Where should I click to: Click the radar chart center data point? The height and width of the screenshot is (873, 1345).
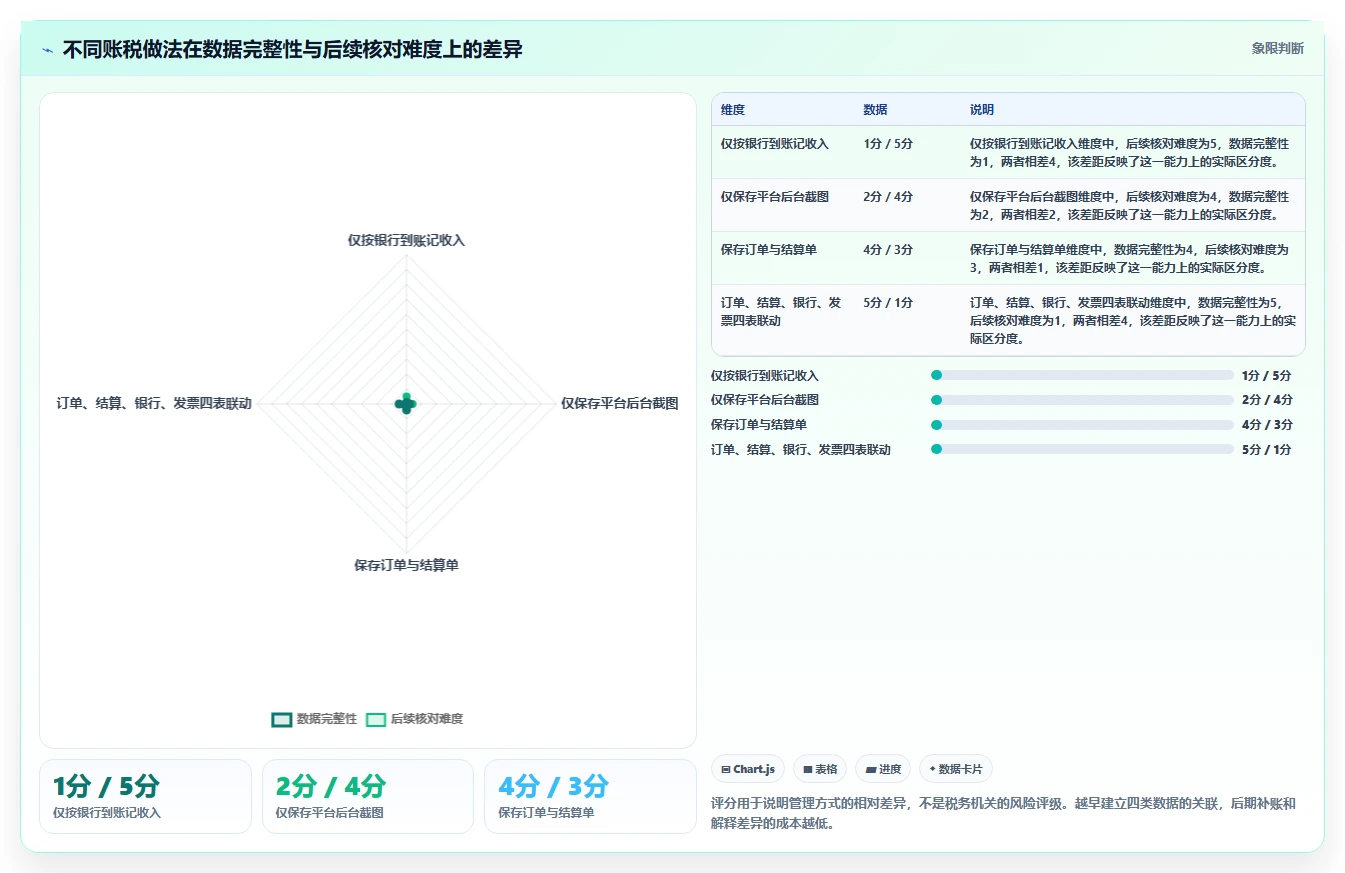(x=406, y=404)
